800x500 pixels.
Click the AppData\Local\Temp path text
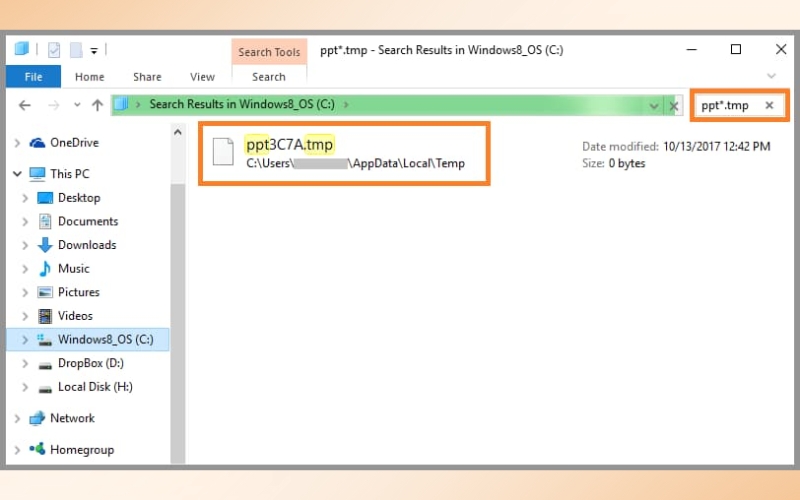coord(409,163)
